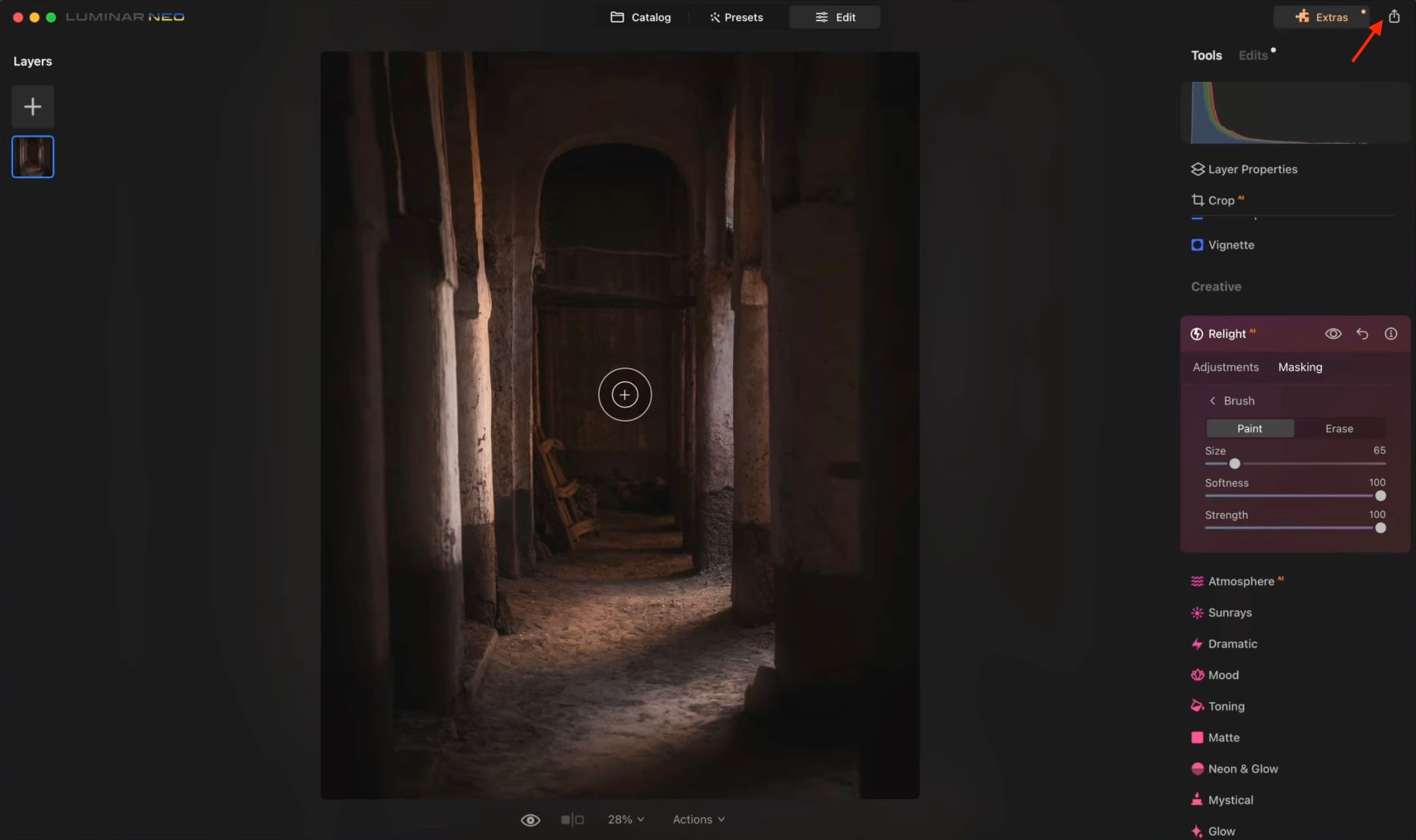Viewport: 1416px width, 840px height.
Task: Switch to the Catalog tab
Action: [x=641, y=17]
